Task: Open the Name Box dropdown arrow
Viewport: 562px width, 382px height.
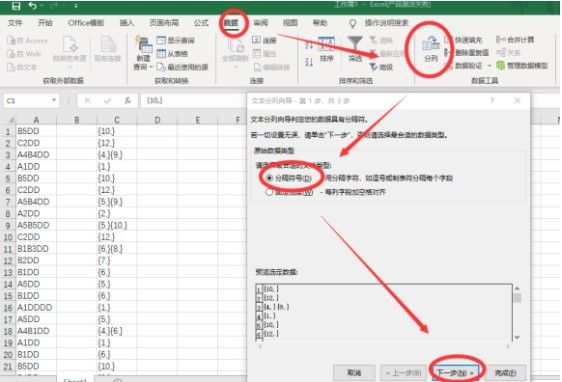Action: [x=54, y=100]
